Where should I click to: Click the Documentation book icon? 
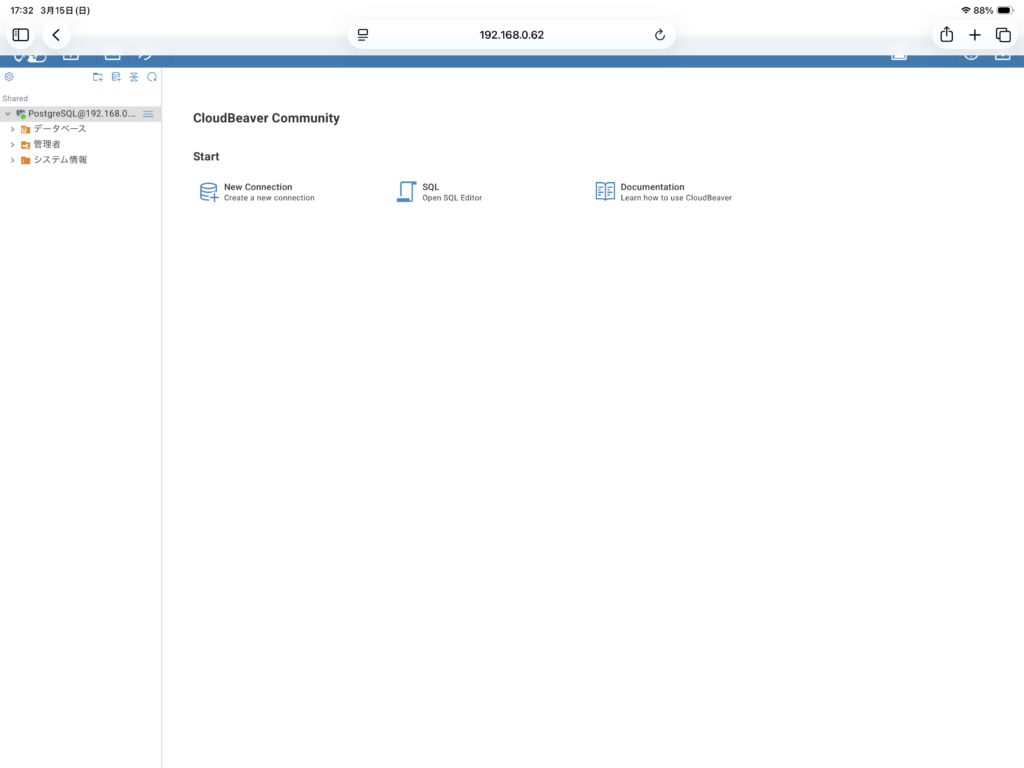(605, 191)
